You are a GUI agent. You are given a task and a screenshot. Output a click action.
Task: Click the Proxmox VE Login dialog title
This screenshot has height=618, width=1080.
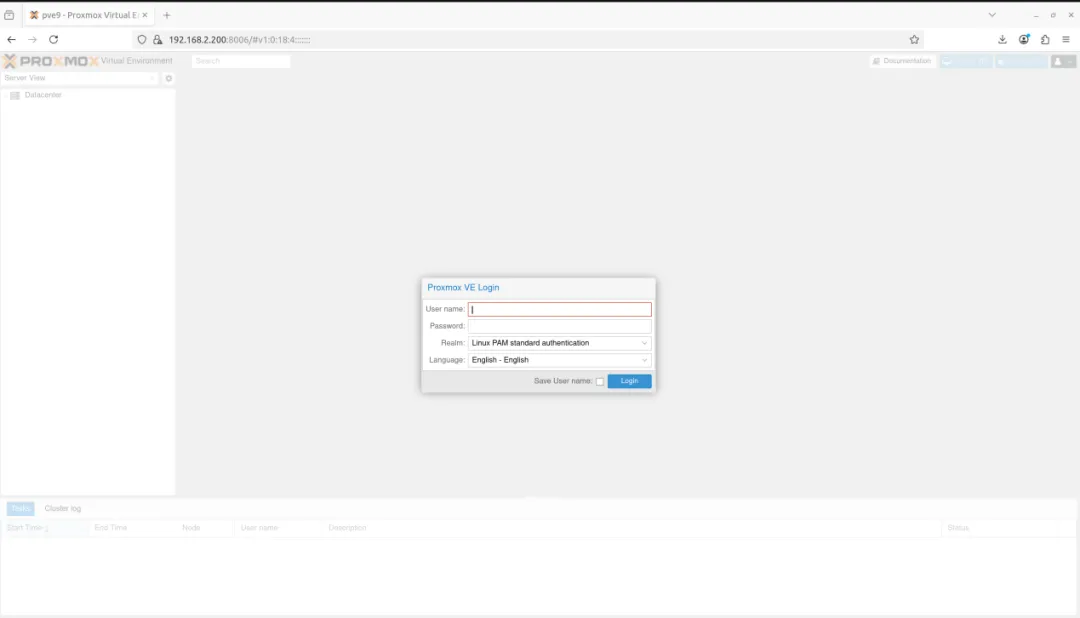[x=463, y=287]
